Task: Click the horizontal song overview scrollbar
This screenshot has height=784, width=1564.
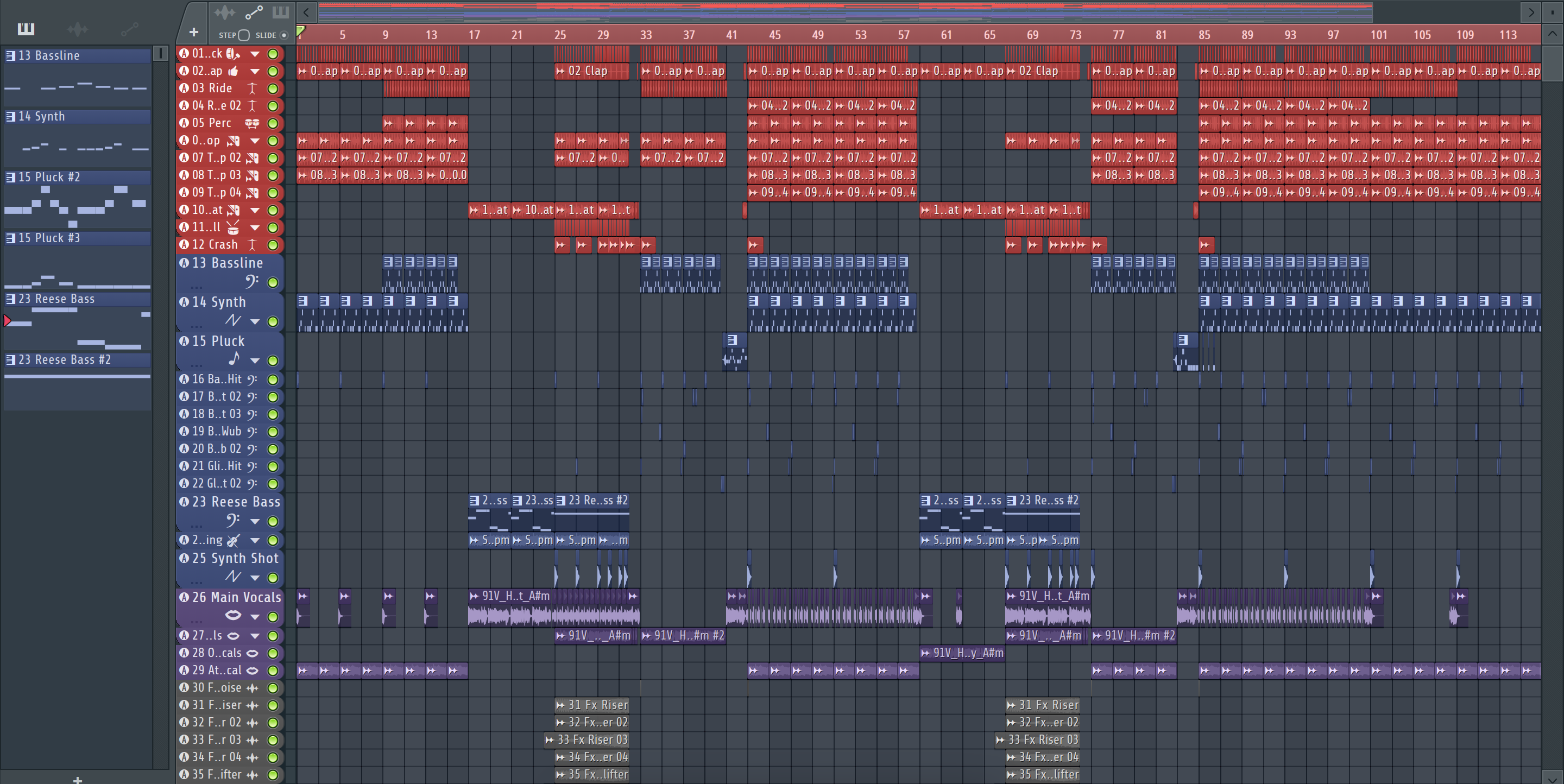Action: click(845, 11)
